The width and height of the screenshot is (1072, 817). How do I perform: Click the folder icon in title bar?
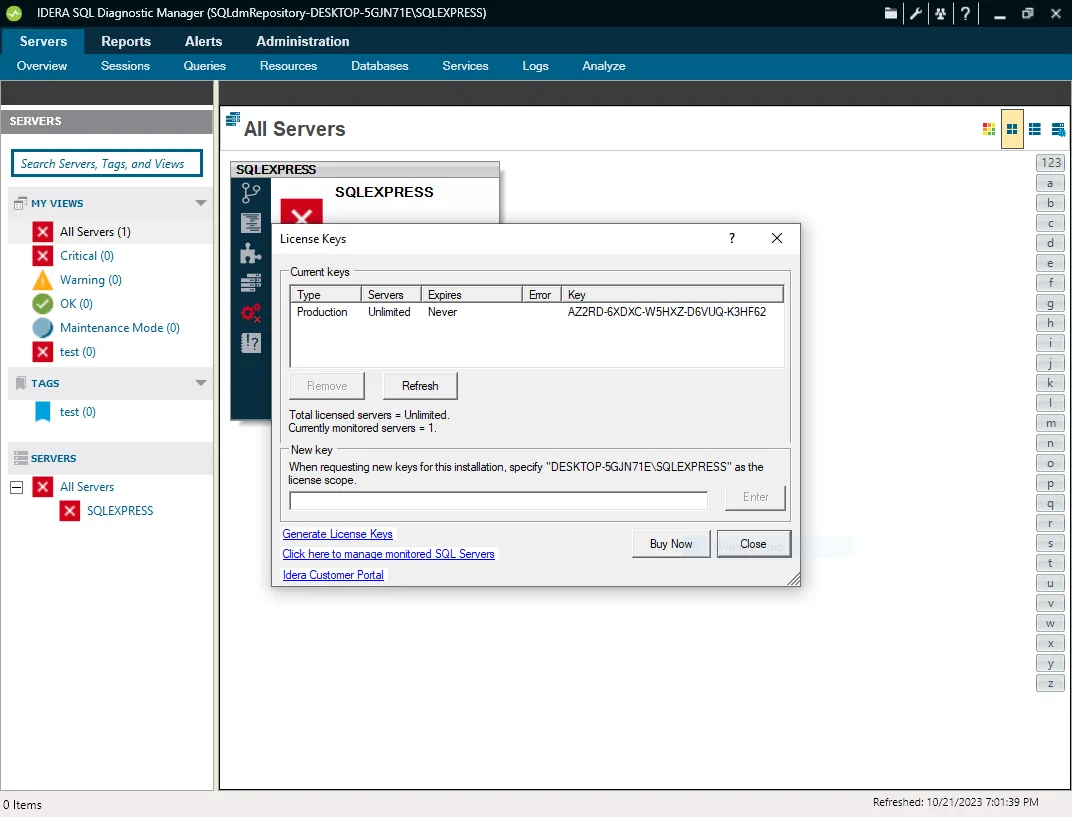[x=890, y=13]
